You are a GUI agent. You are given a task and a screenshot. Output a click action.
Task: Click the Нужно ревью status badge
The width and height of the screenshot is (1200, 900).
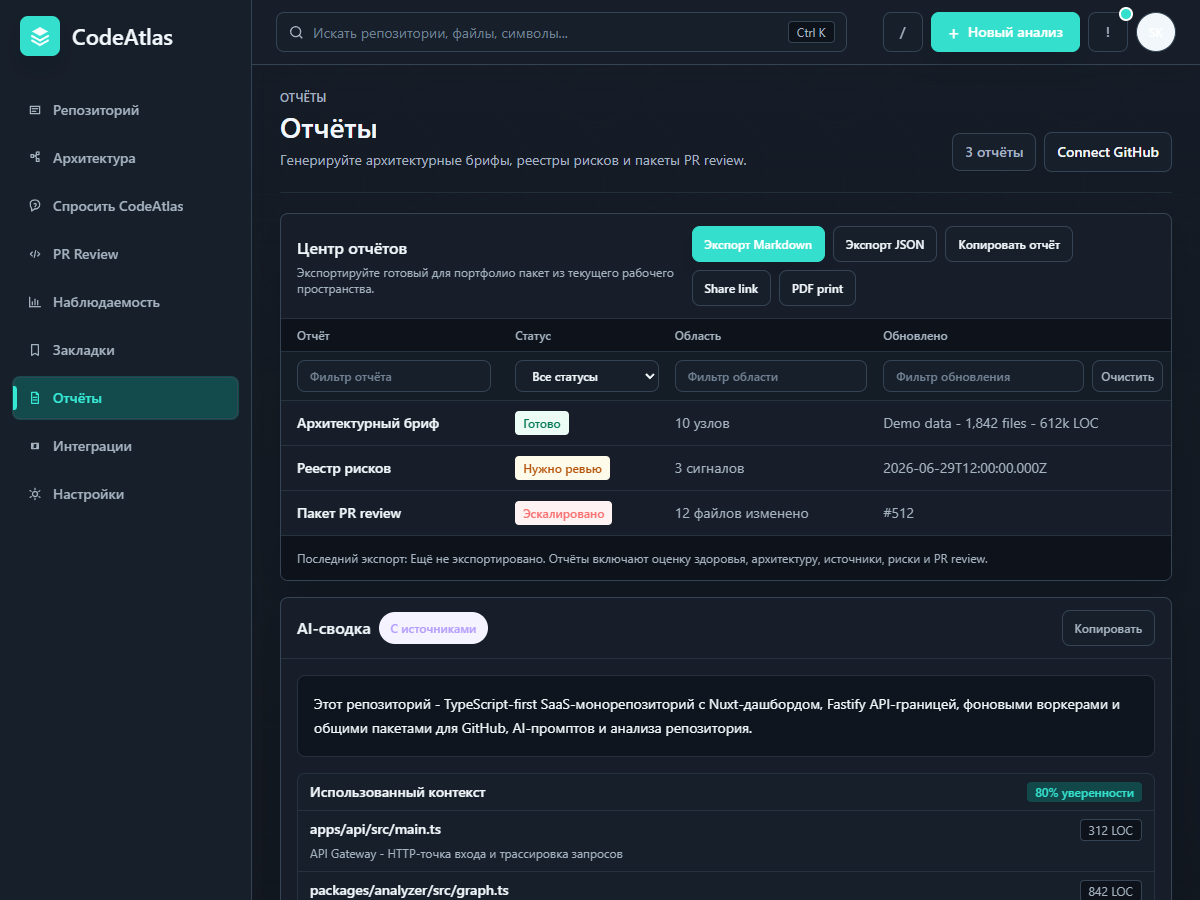(x=562, y=468)
